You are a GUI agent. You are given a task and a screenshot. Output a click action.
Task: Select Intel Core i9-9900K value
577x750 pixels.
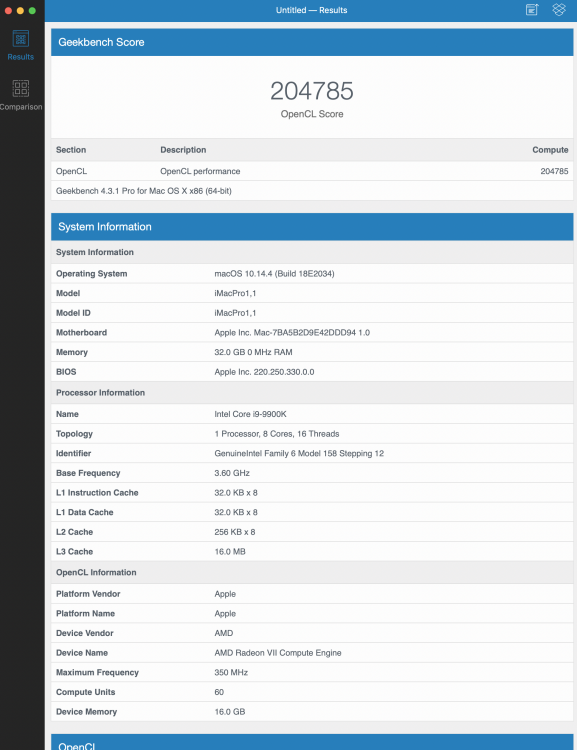250,414
